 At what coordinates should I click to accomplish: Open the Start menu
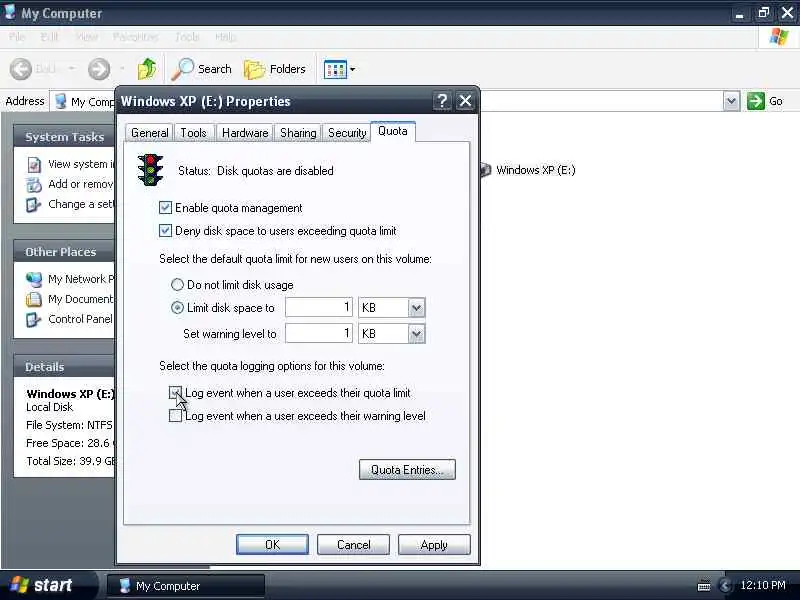pyautogui.click(x=48, y=585)
